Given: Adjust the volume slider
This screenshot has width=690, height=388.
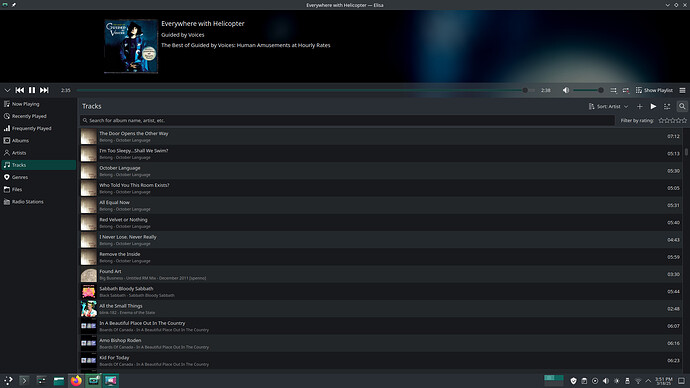Looking at the screenshot, I should pos(588,90).
